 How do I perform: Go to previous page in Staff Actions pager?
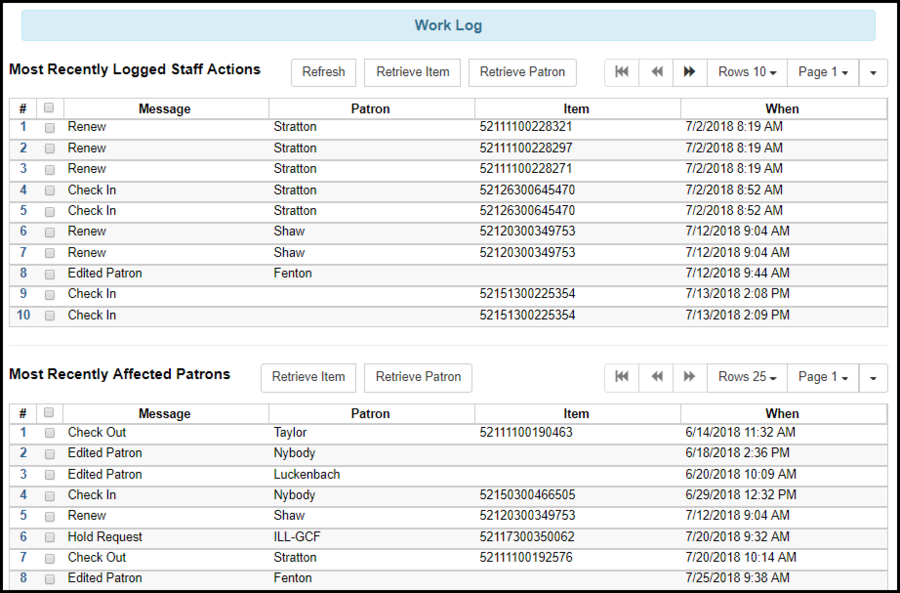(x=656, y=72)
